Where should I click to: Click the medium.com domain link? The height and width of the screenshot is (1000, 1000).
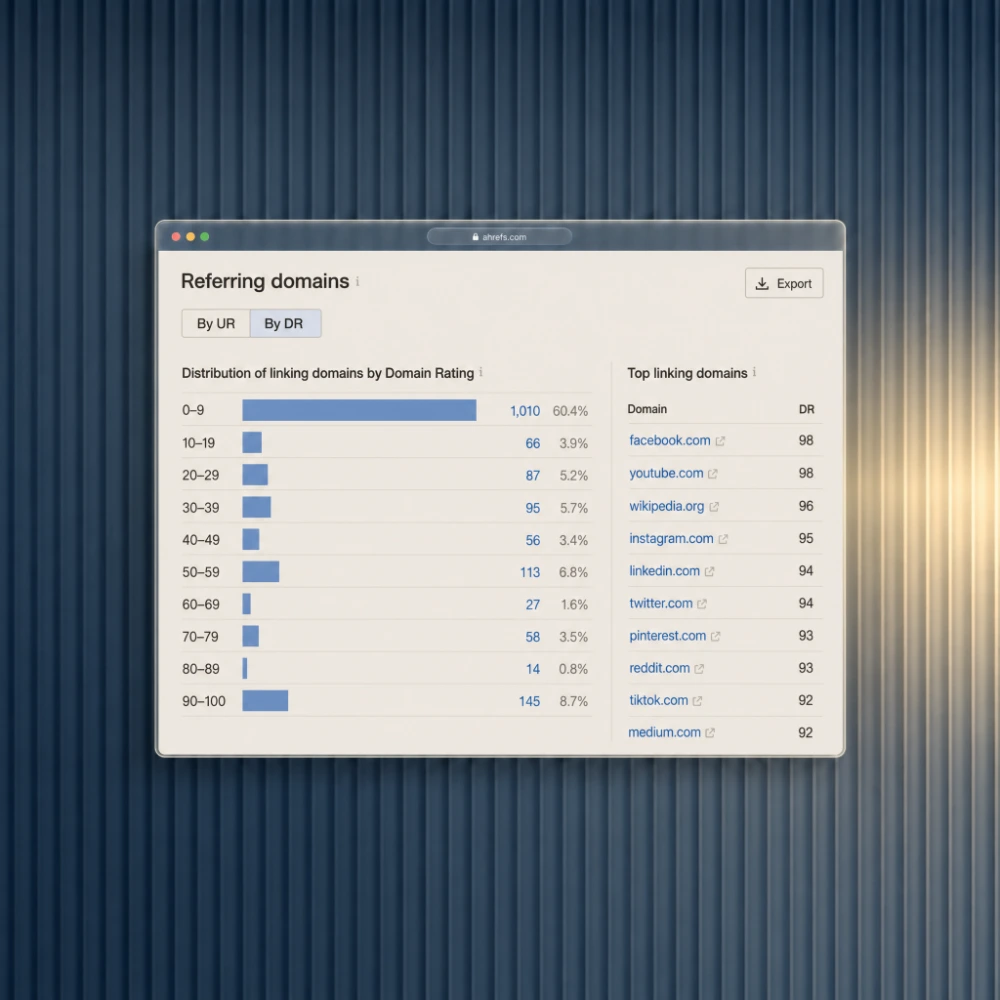point(664,733)
